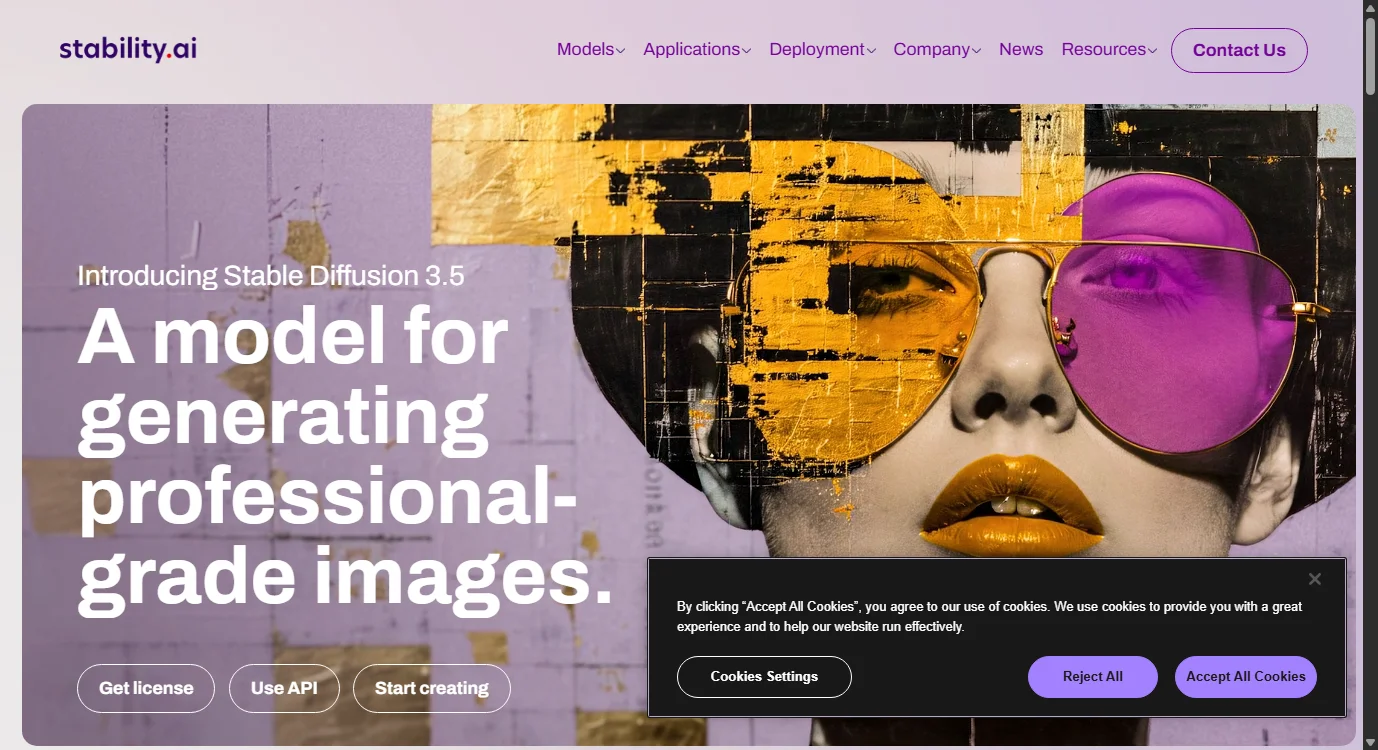Expand the Models dropdown menu
The width and height of the screenshot is (1378, 750).
tap(590, 50)
